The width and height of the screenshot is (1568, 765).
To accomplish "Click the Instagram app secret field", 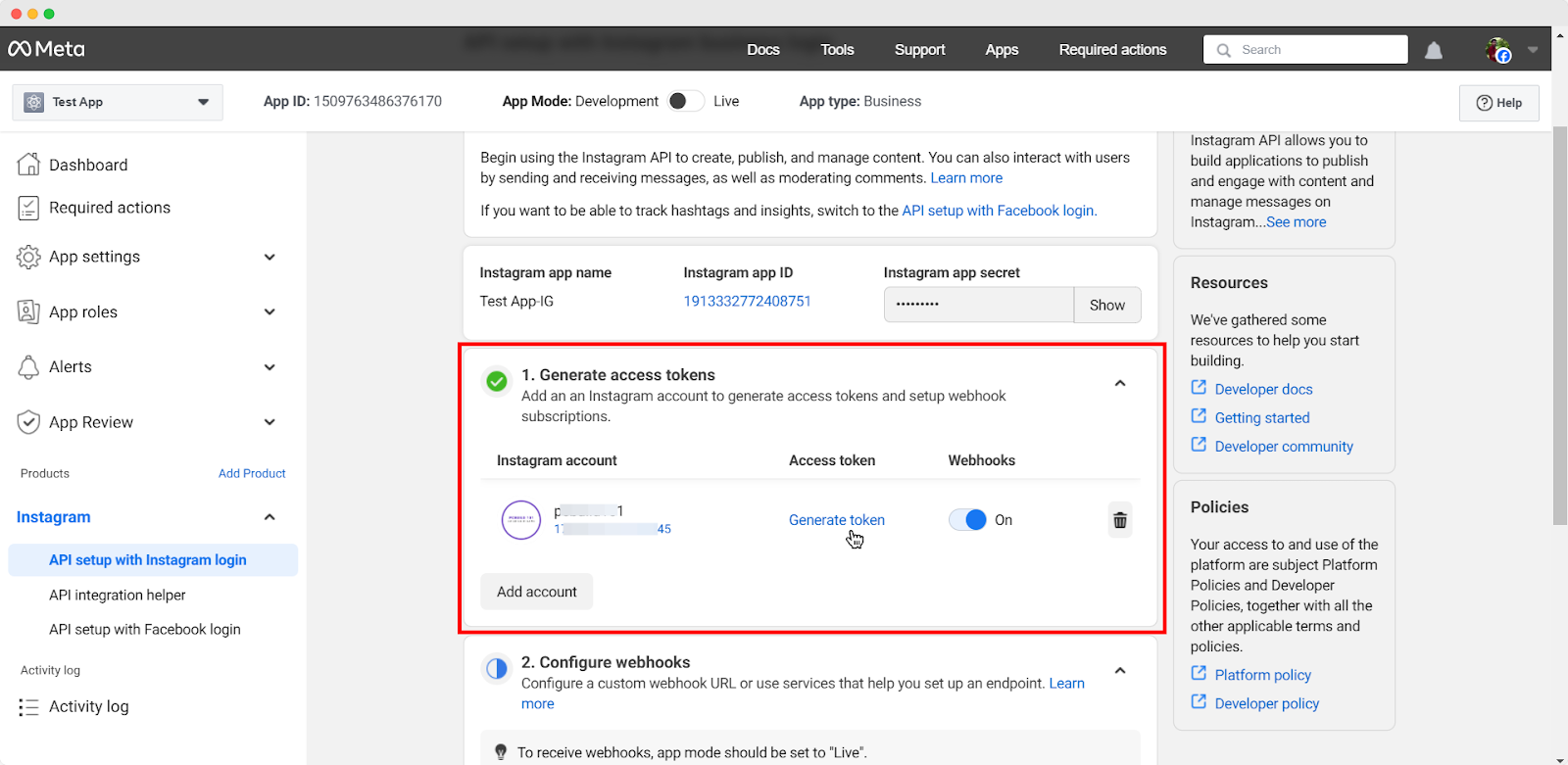I will 979,305.
